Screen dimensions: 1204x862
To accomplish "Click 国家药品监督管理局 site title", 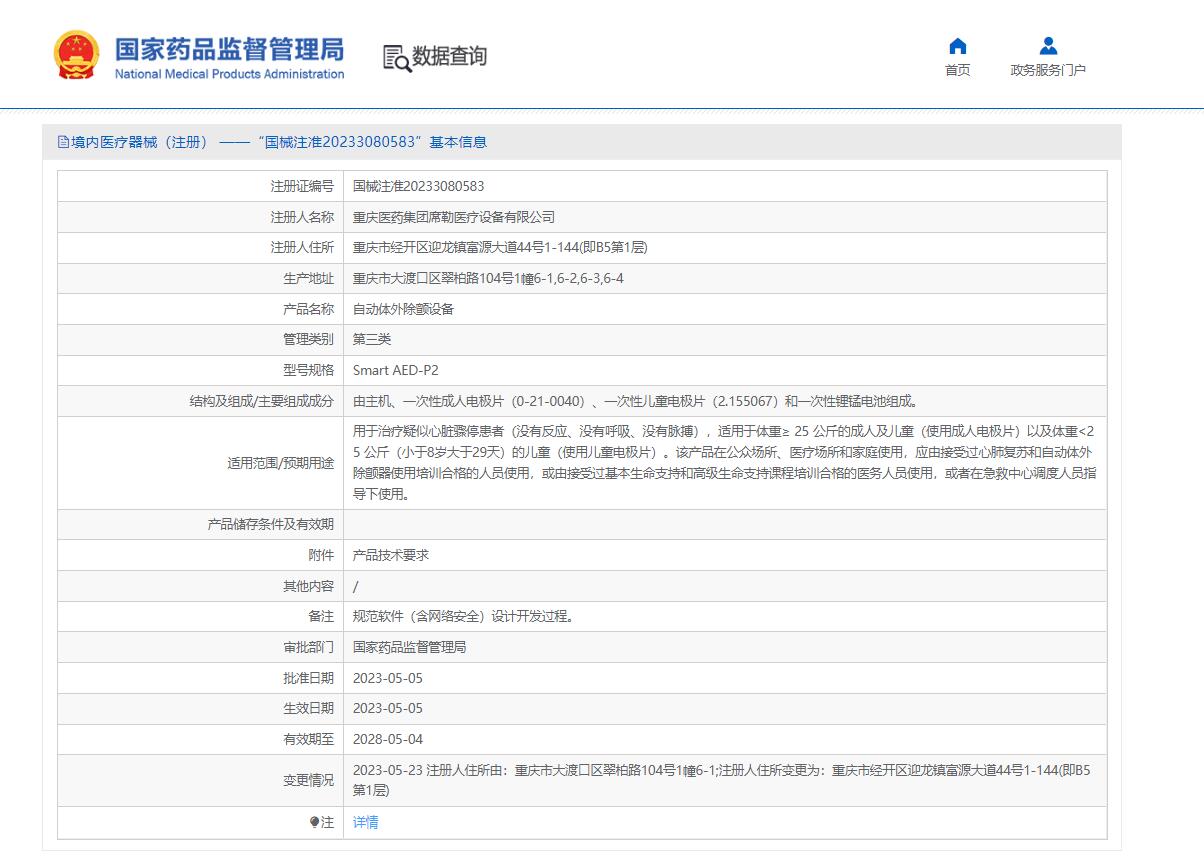I will [229, 48].
